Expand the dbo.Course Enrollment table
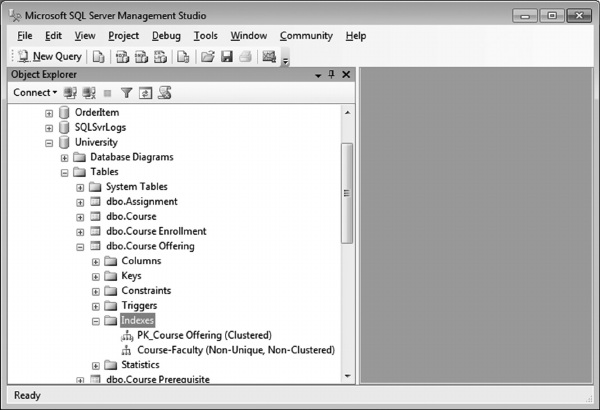Viewport: 600px width, 410px height. pyautogui.click(x=80, y=232)
